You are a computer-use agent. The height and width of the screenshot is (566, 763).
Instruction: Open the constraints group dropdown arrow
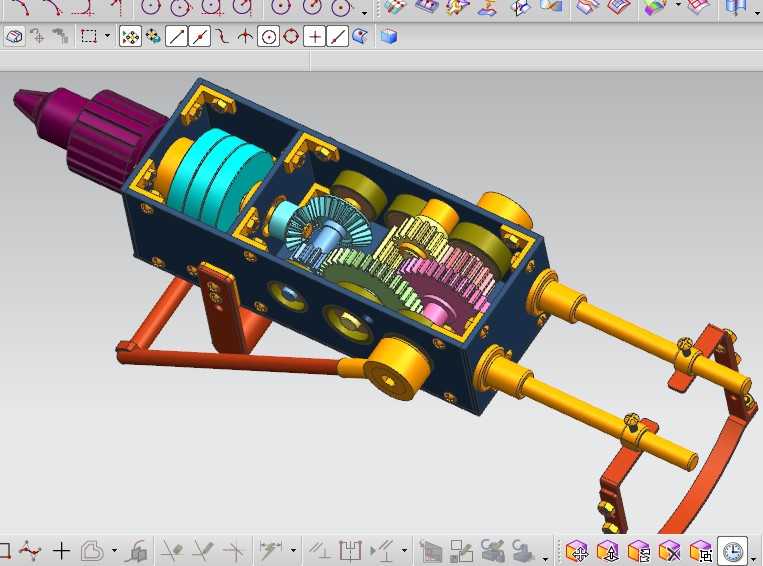tap(404, 550)
